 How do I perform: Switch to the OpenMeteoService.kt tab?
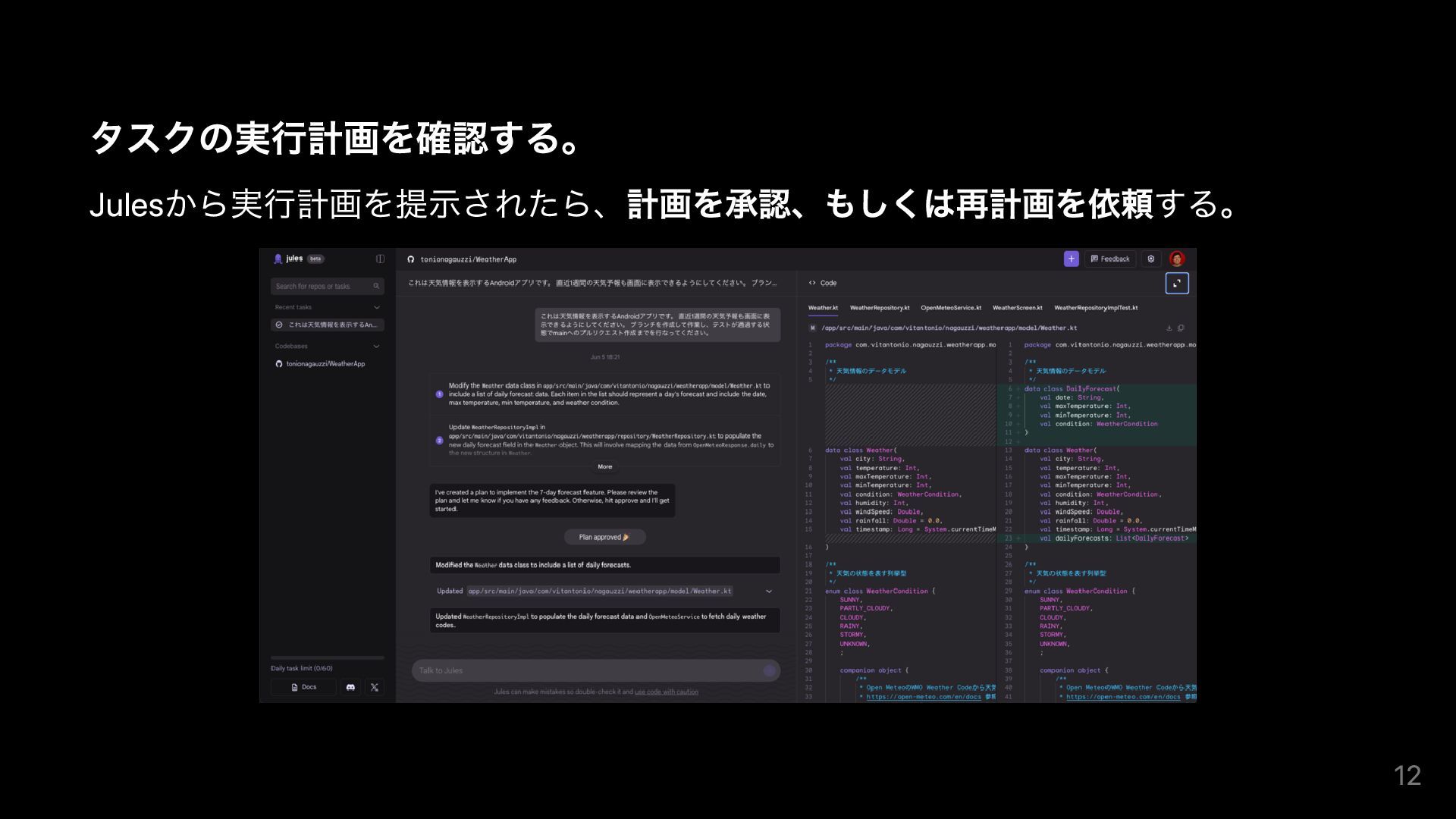(951, 308)
